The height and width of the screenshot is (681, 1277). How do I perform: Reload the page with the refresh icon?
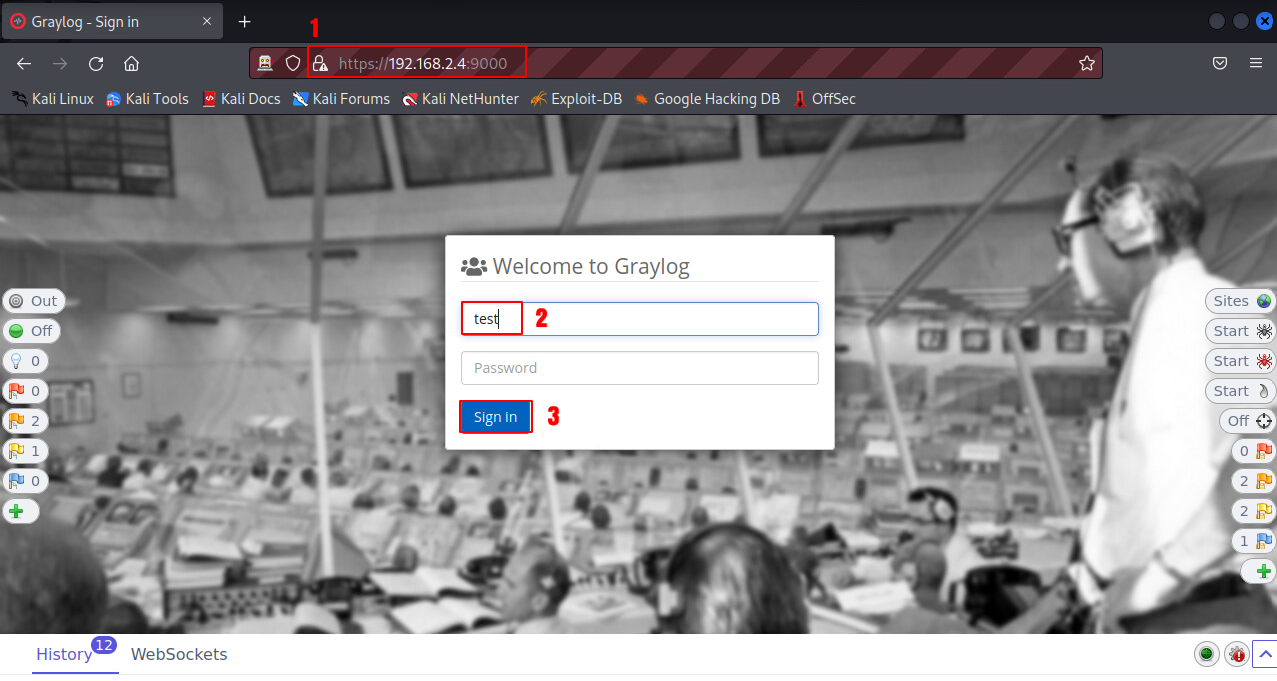[x=96, y=63]
